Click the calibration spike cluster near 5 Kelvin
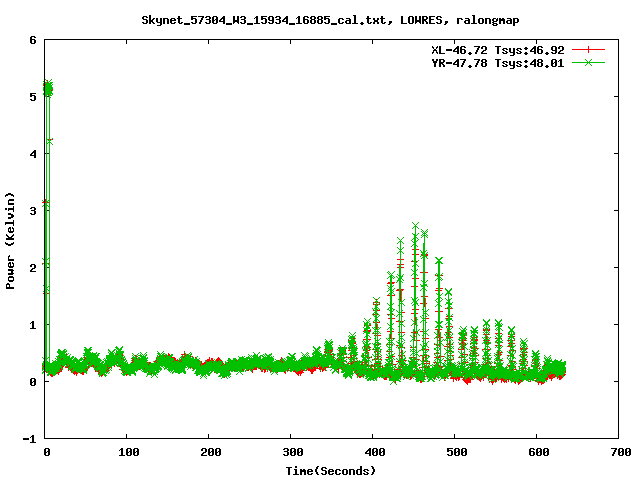640x480 pixels. click(48, 89)
